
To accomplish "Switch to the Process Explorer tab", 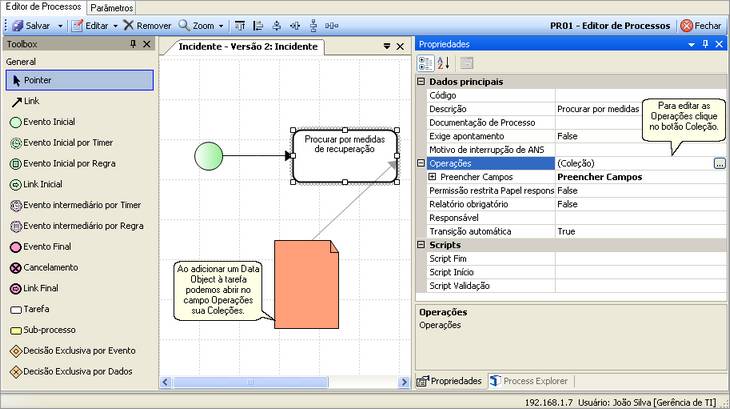I will pos(529,381).
